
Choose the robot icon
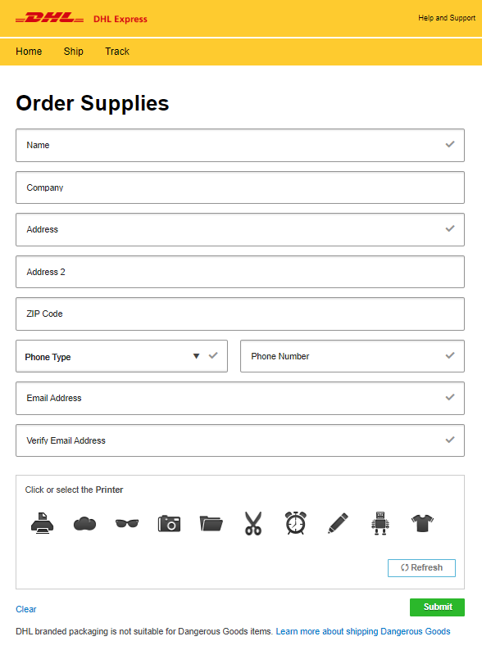(380, 523)
